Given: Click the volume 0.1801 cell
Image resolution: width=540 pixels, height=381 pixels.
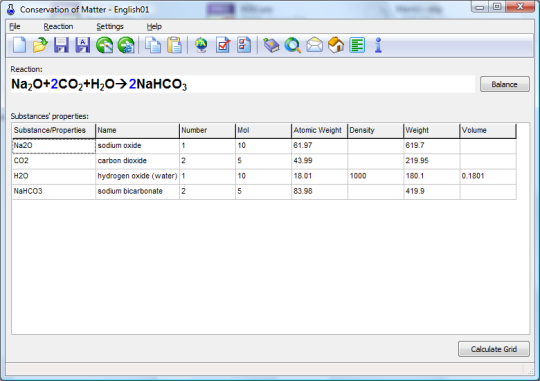Looking at the screenshot, I should (x=488, y=176).
